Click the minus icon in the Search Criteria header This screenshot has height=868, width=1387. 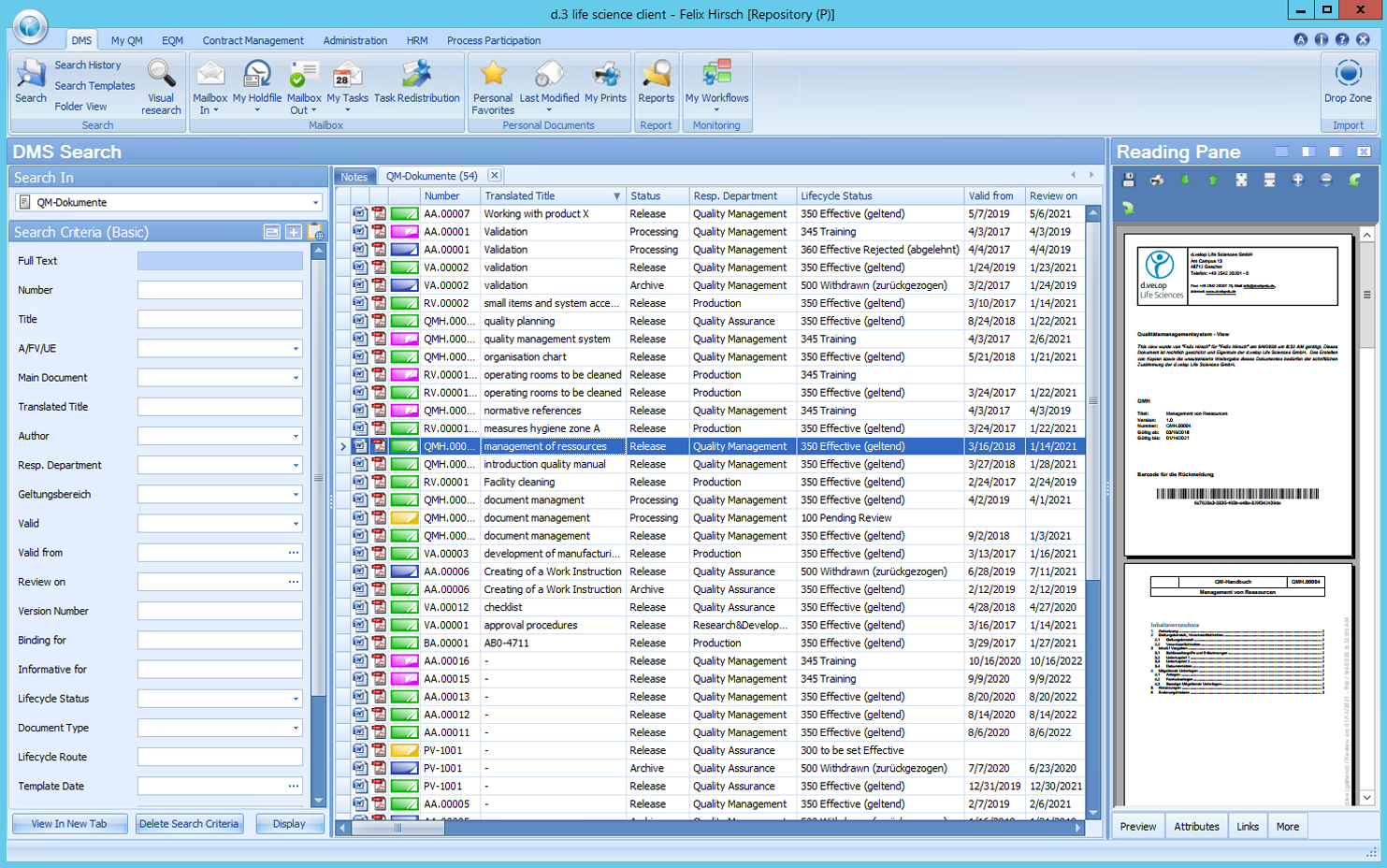pos(271,232)
